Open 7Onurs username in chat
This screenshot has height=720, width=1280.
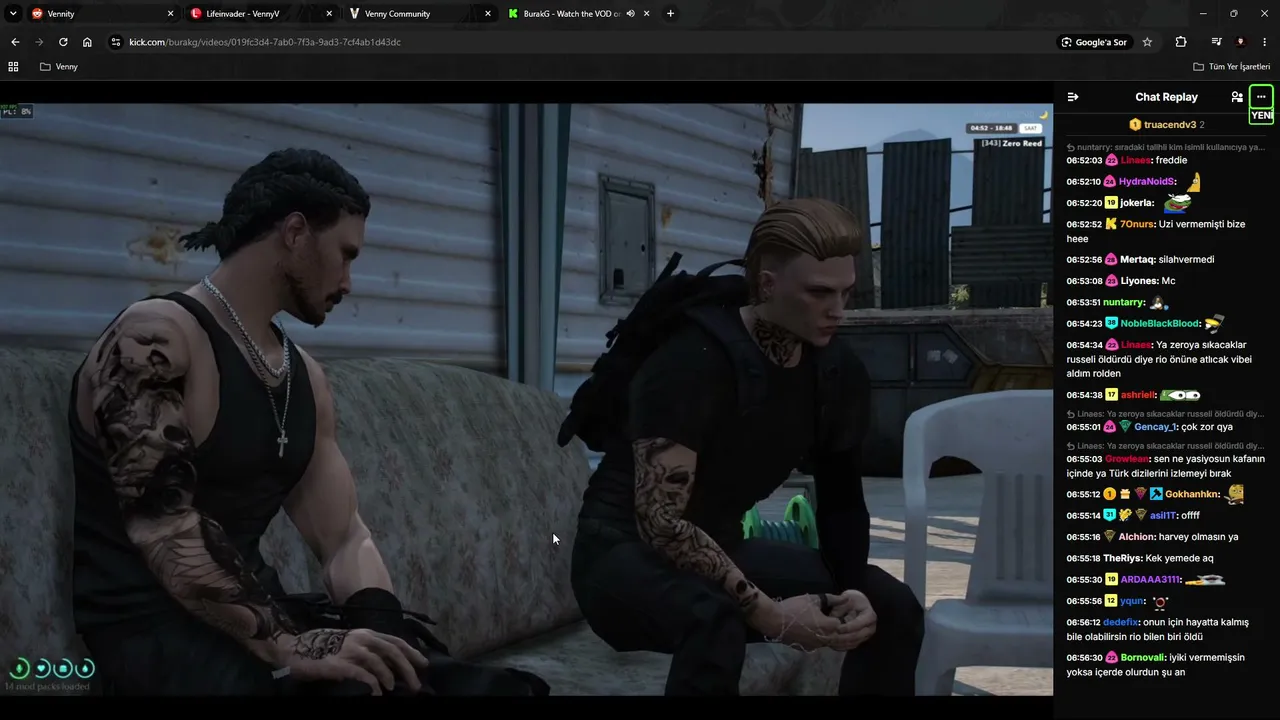(x=1137, y=224)
